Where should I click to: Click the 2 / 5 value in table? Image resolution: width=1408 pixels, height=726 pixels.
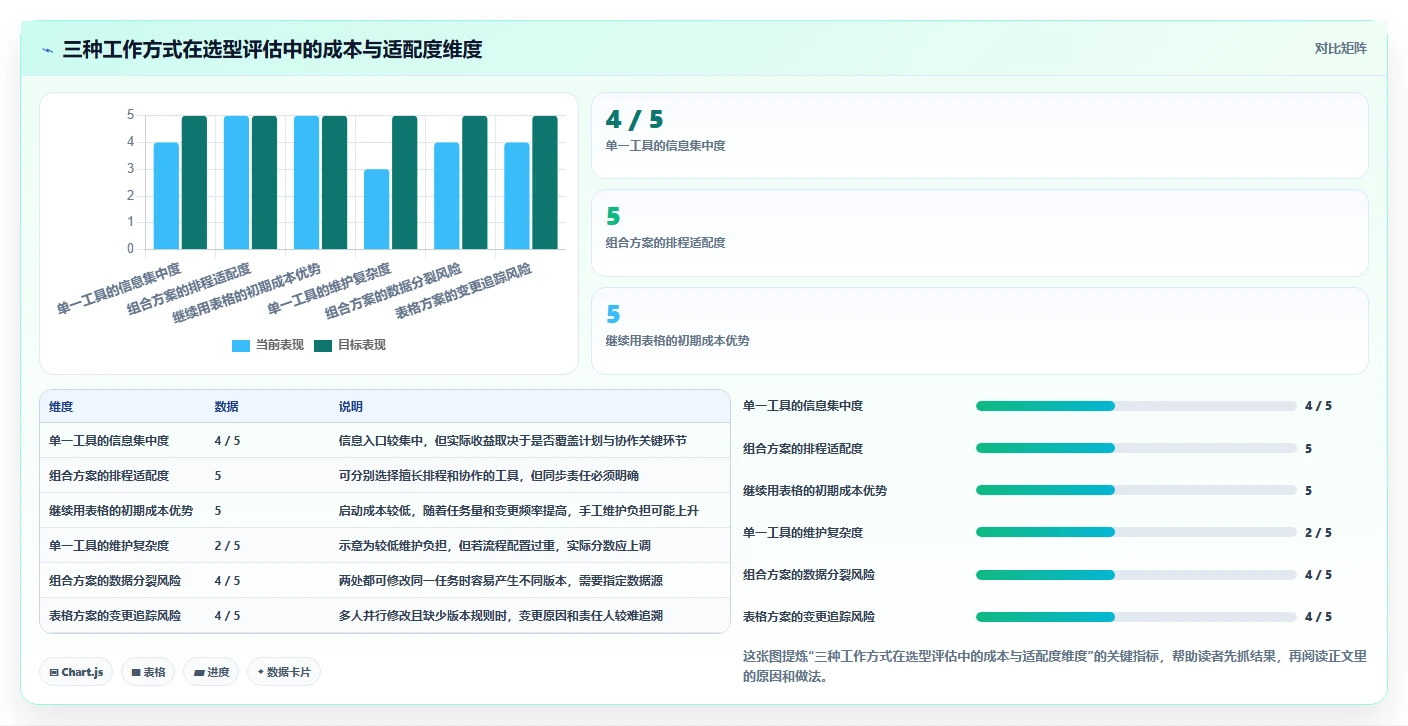[227, 546]
